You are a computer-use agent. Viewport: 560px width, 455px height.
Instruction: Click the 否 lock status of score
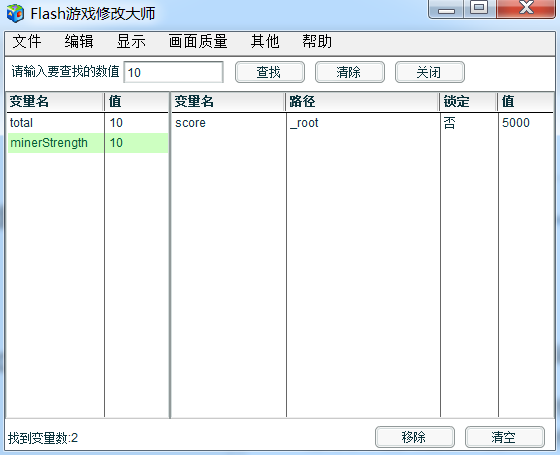449,123
